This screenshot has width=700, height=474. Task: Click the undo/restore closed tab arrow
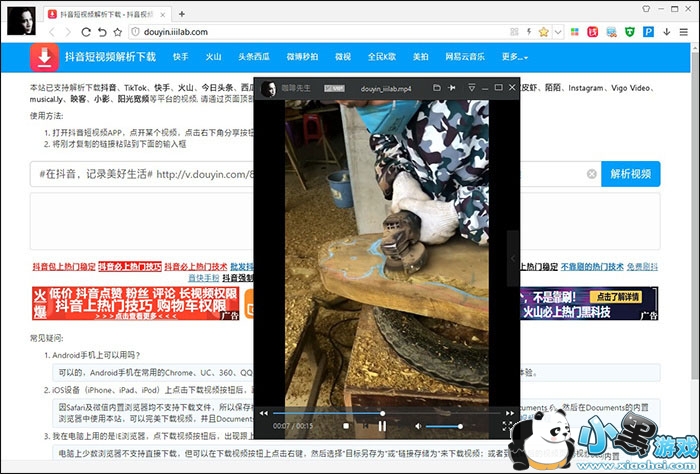(x=102, y=32)
